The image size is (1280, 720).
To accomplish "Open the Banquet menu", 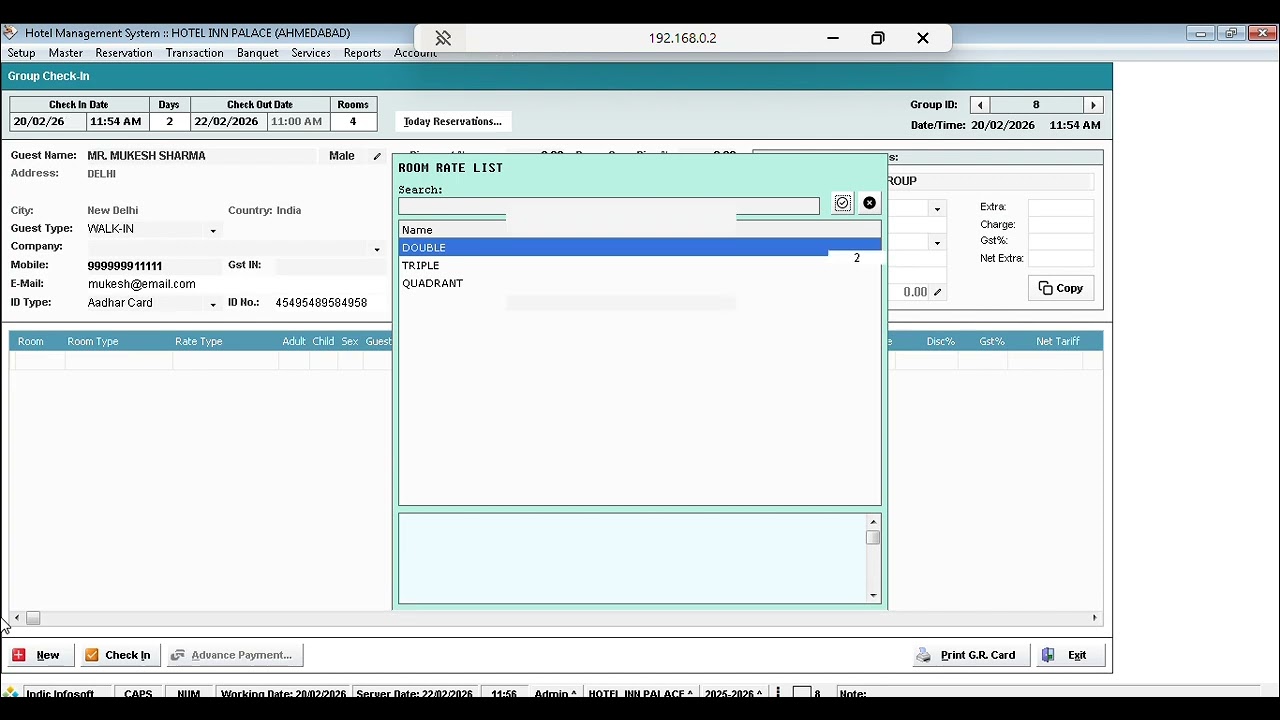I will (x=258, y=53).
